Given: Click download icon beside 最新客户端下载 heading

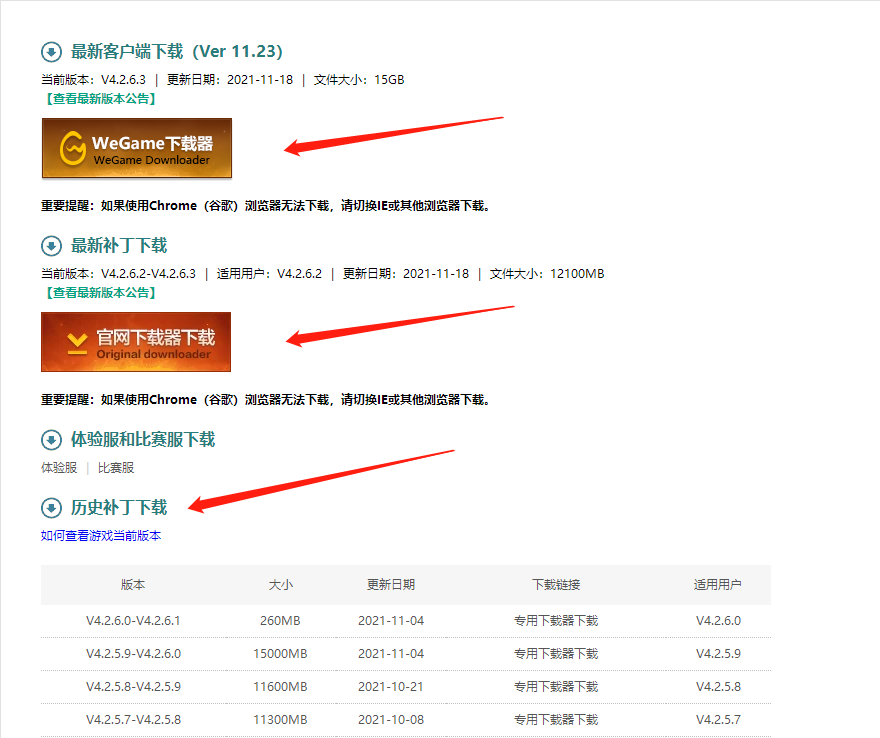Looking at the screenshot, I should (x=51, y=52).
